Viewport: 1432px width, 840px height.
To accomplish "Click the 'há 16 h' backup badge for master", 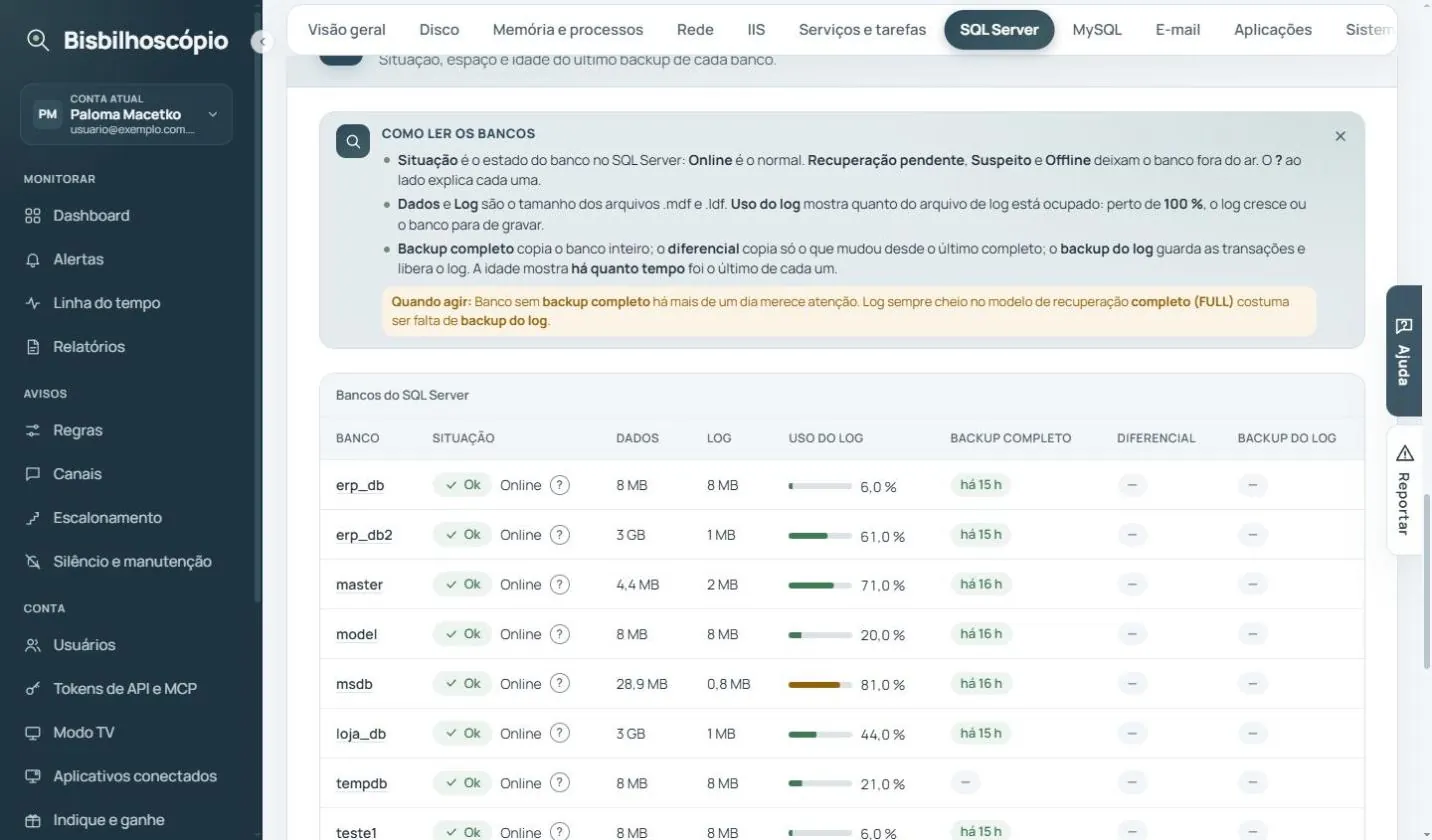I will point(981,584).
